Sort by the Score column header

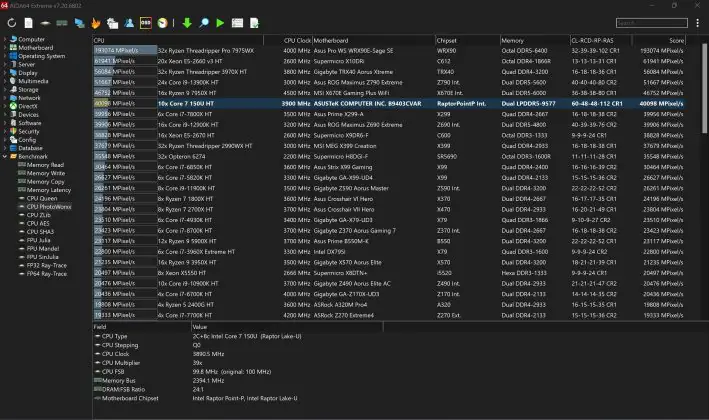coord(659,40)
